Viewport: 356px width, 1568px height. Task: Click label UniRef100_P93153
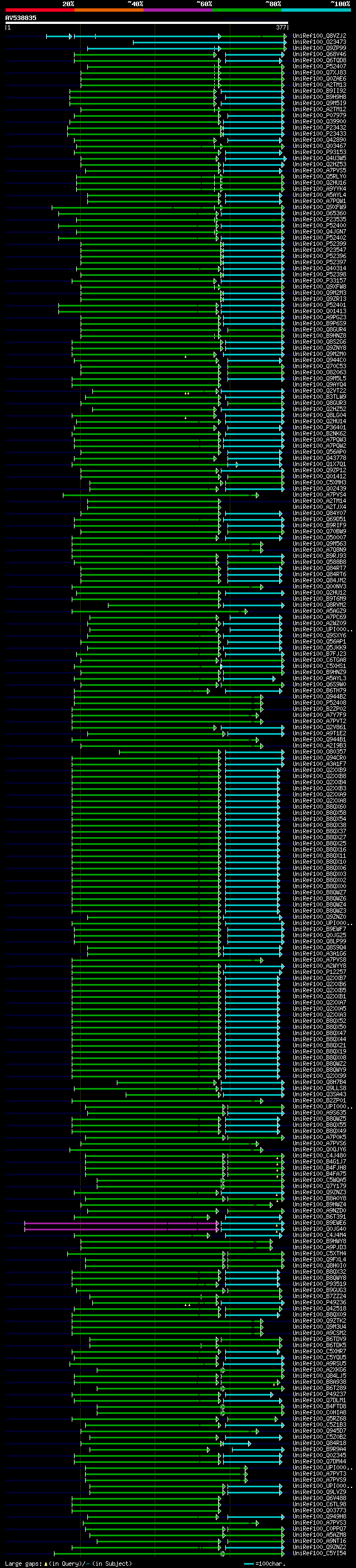[319, 152]
